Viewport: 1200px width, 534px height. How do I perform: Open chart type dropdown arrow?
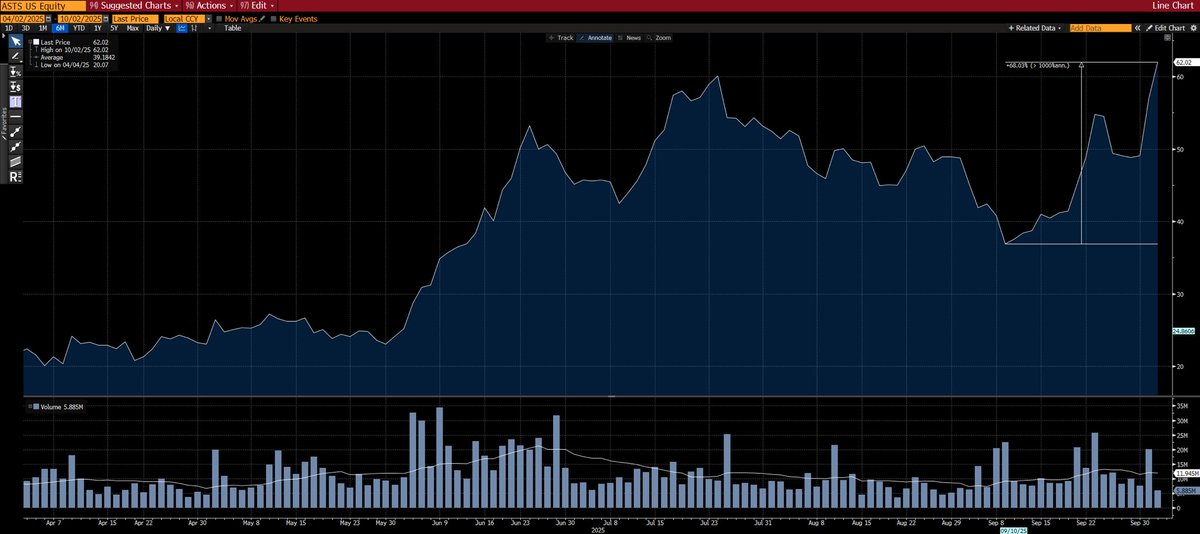pyautogui.click(x=209, y=28)
